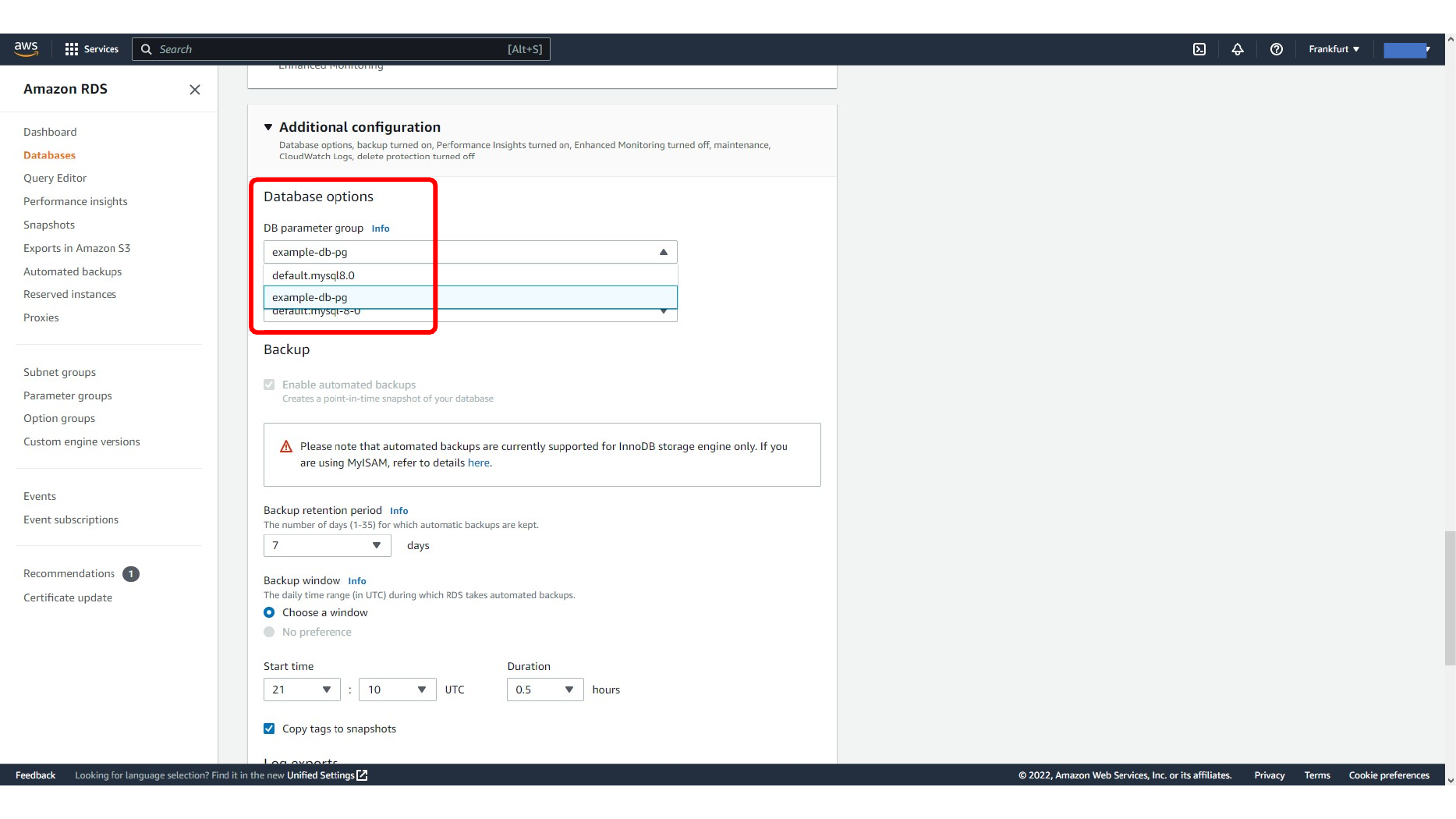Click the page vertical scrollbar thumb
This screenshot has width=1456, height=819.
click(1450, 597)
